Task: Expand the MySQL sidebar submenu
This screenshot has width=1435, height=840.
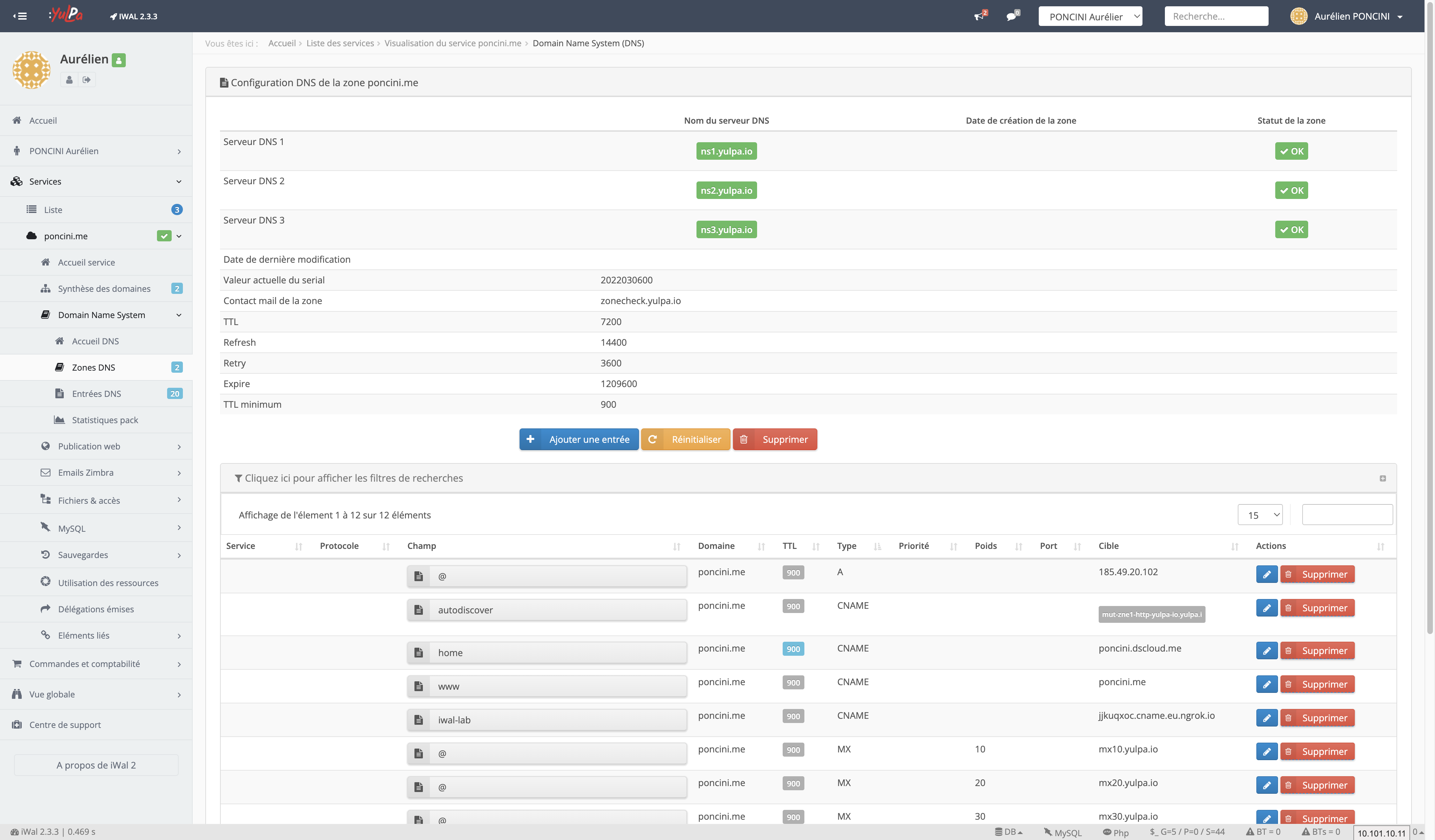Action: click(96, 528)
